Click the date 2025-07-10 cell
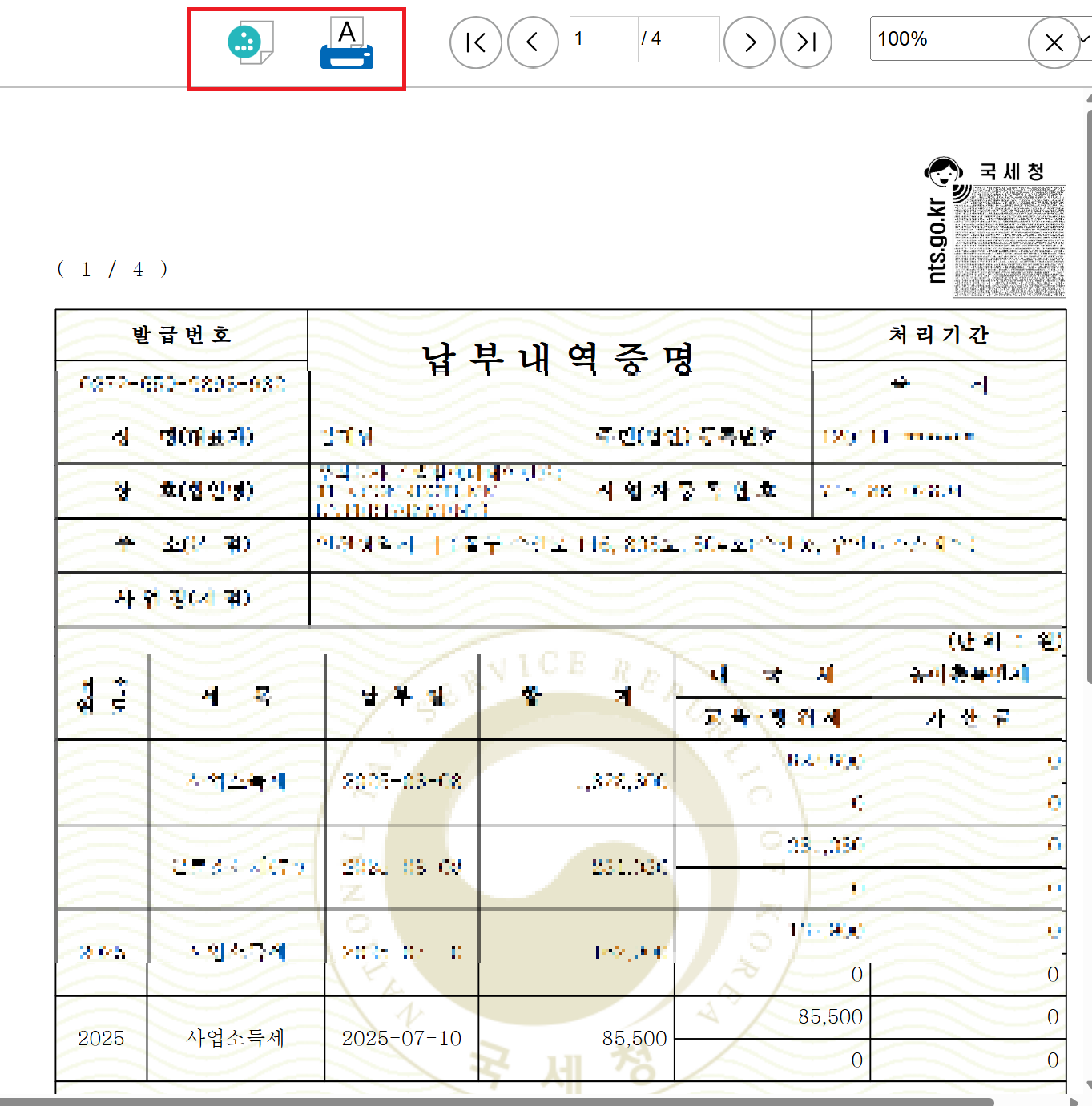 click(x=401, y=1038)
